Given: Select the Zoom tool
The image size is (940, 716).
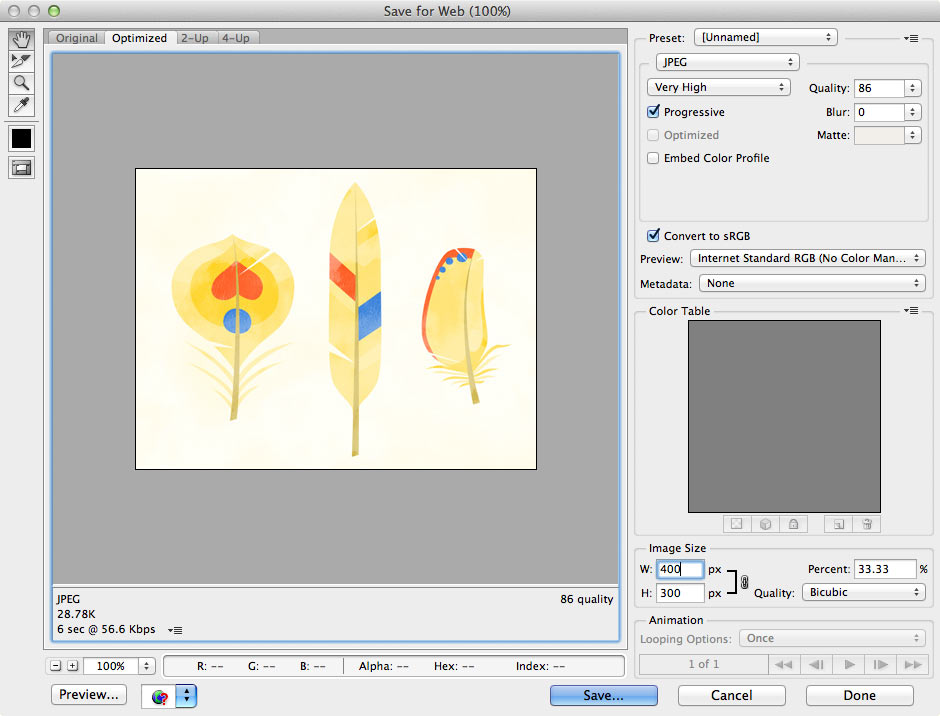Looking at the screenshot, I should (22, 83).
